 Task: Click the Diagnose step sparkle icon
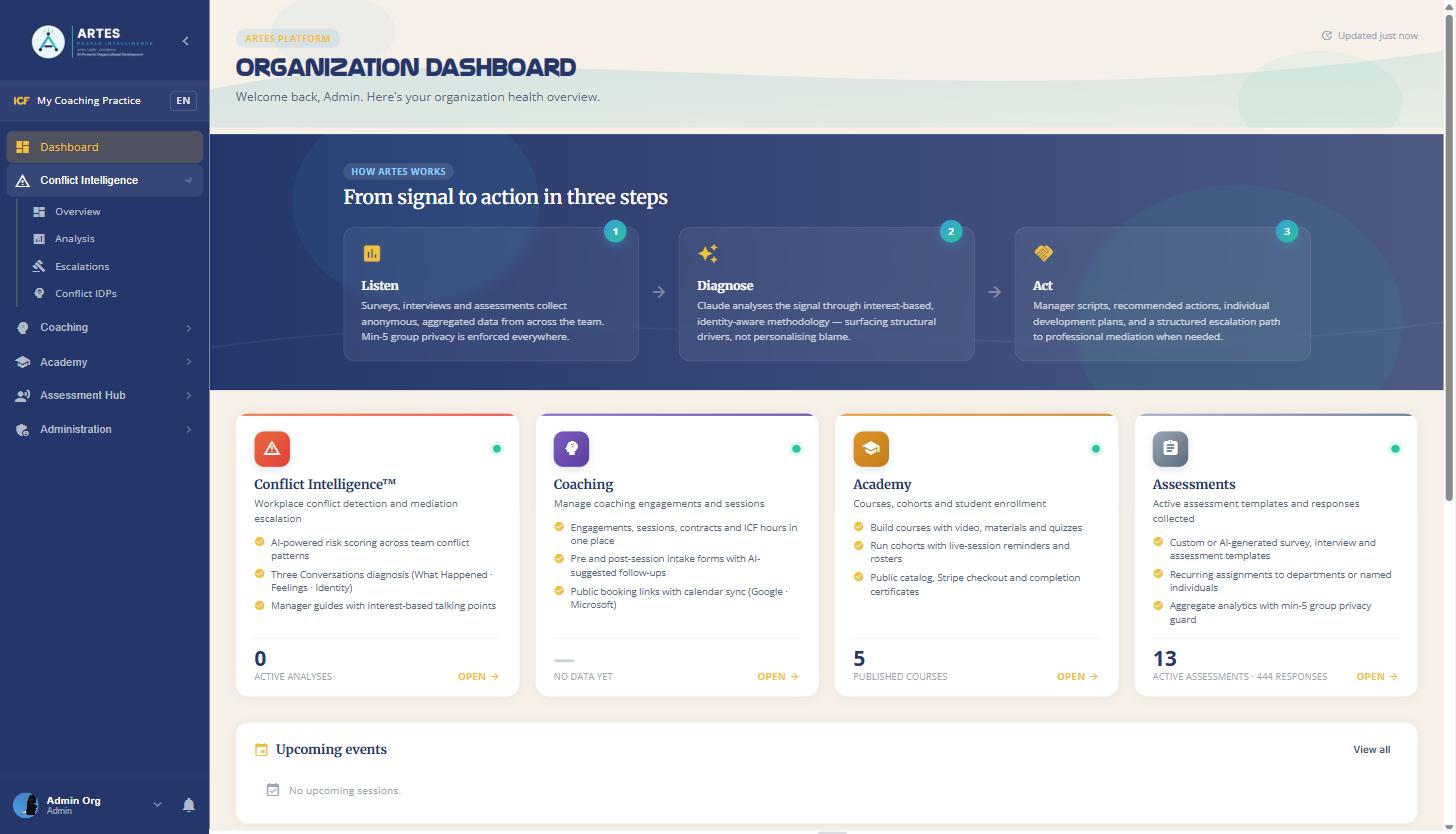708,254
